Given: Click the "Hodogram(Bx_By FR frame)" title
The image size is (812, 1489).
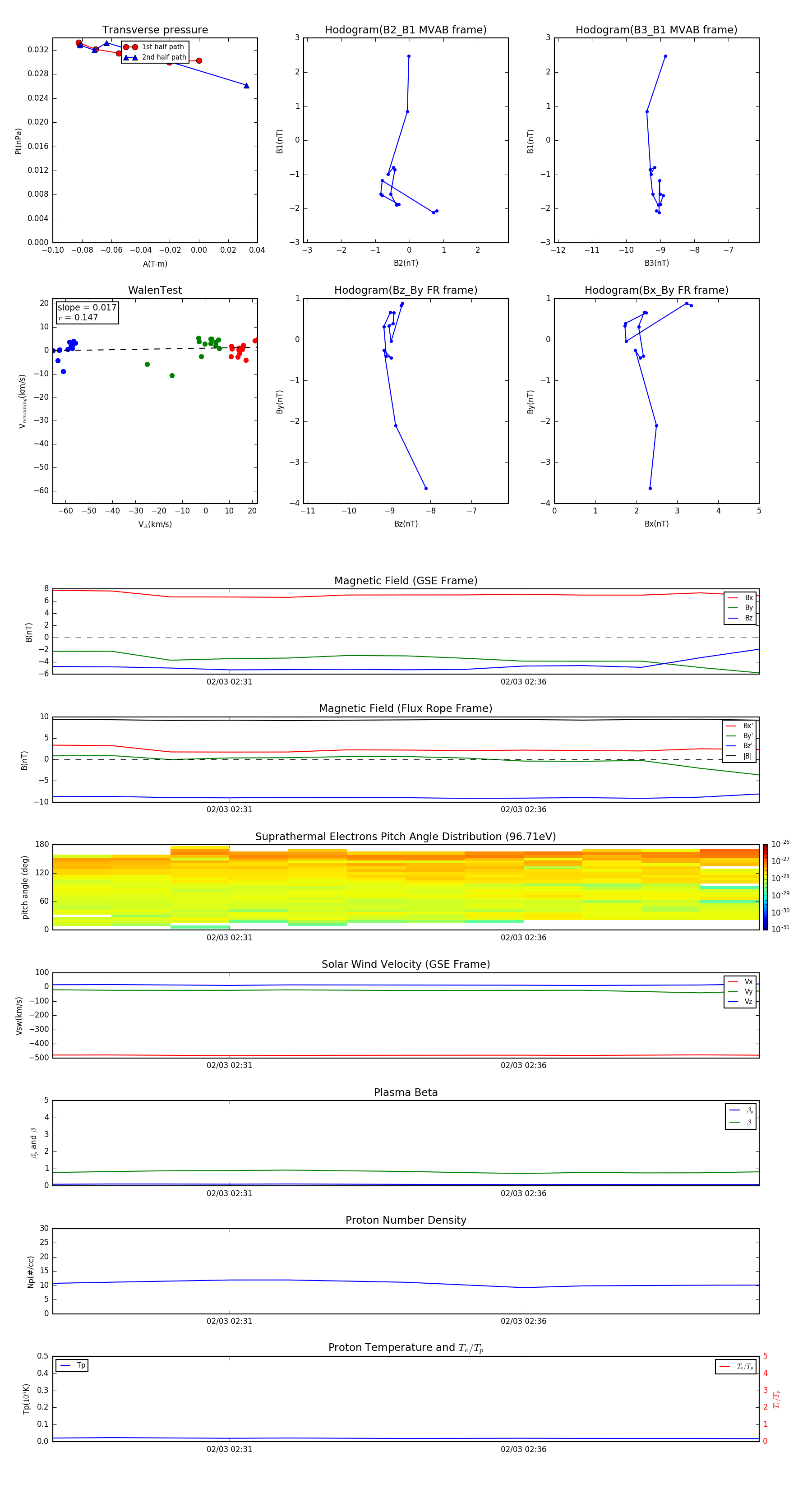Looking at the screenshot, I should coord(656,290).
